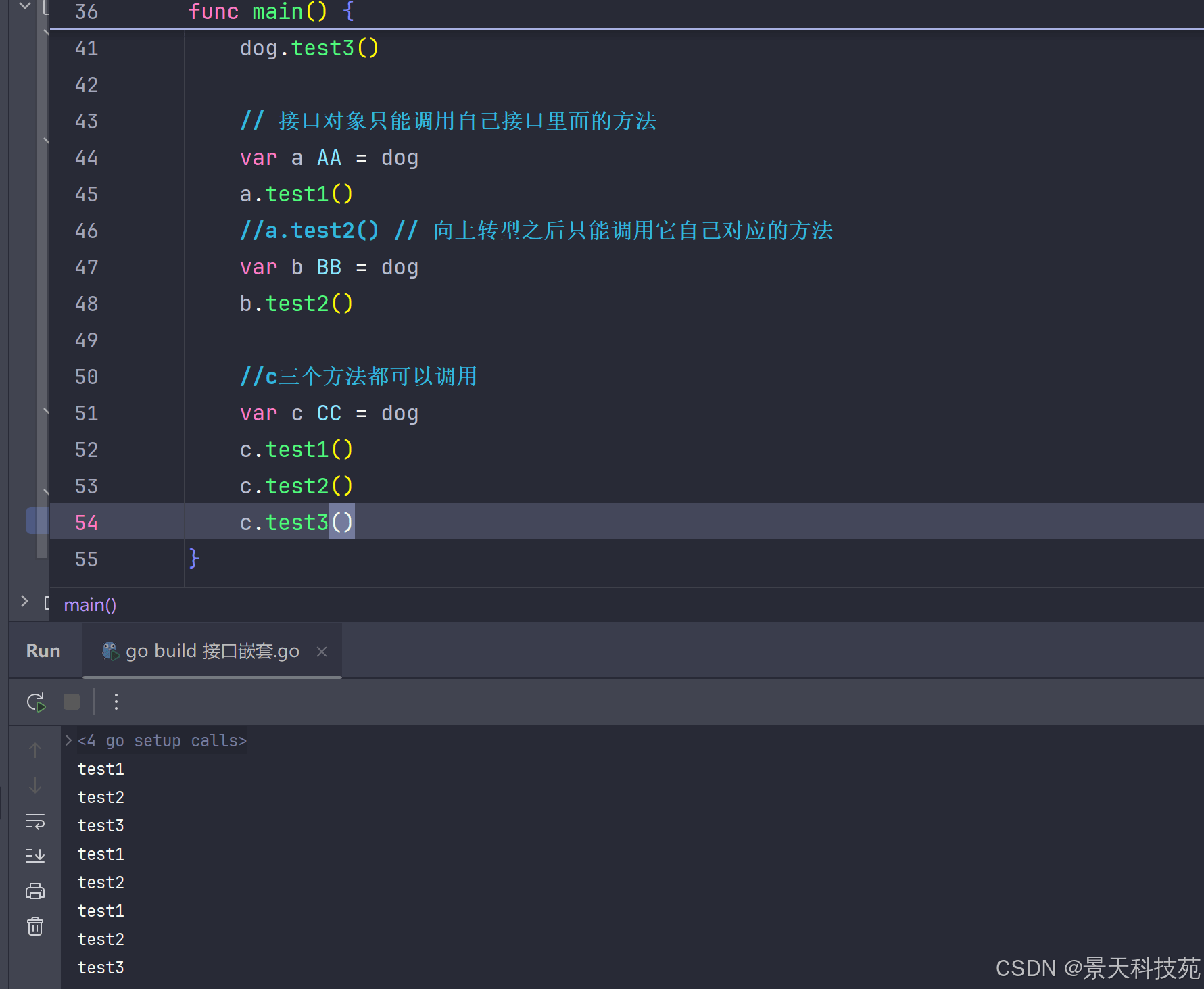Click the printer icon to print console output
This screenshot has width=1204, height=989.
tap(35, 892)
